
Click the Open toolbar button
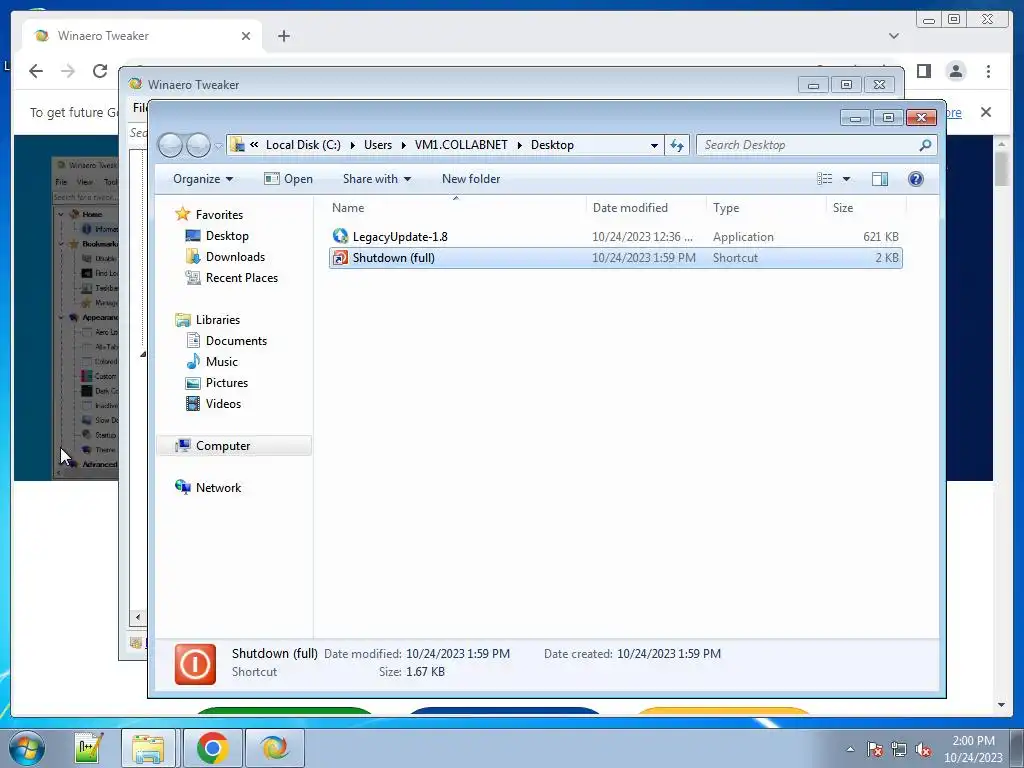[288, 179]
